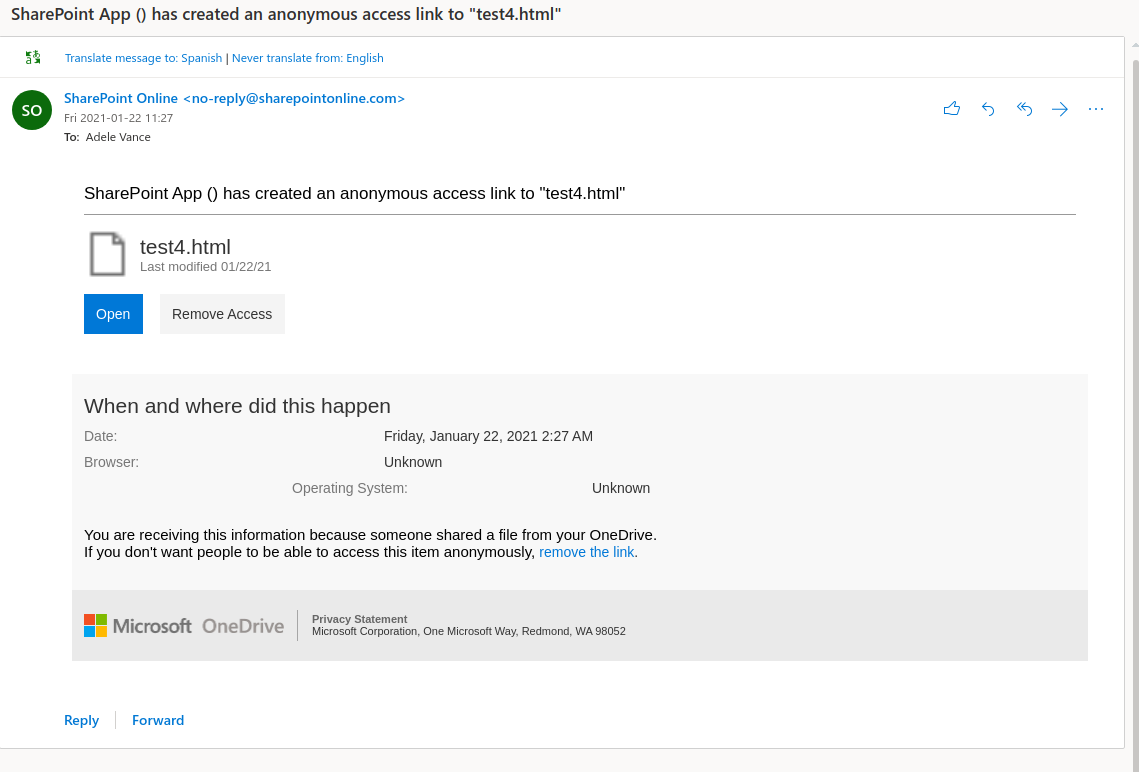
Task: Click the Reply arrow icon in header
Action: point(988,109)
